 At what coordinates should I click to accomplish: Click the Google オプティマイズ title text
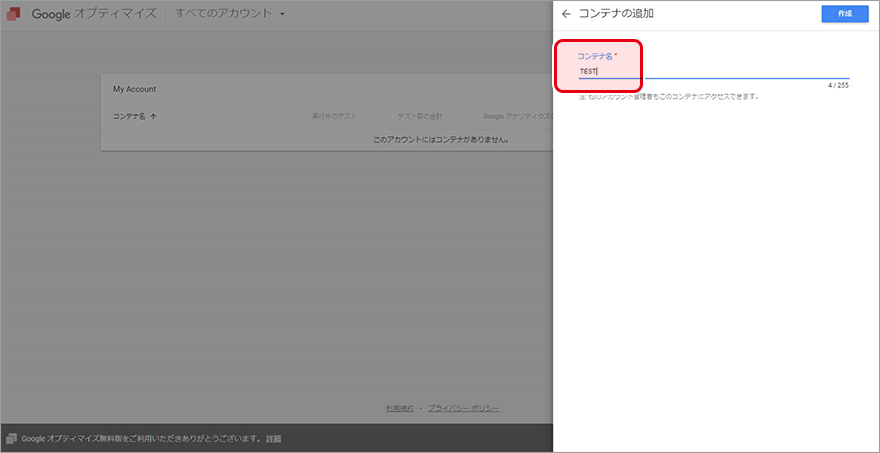click(x=94, y=14)
